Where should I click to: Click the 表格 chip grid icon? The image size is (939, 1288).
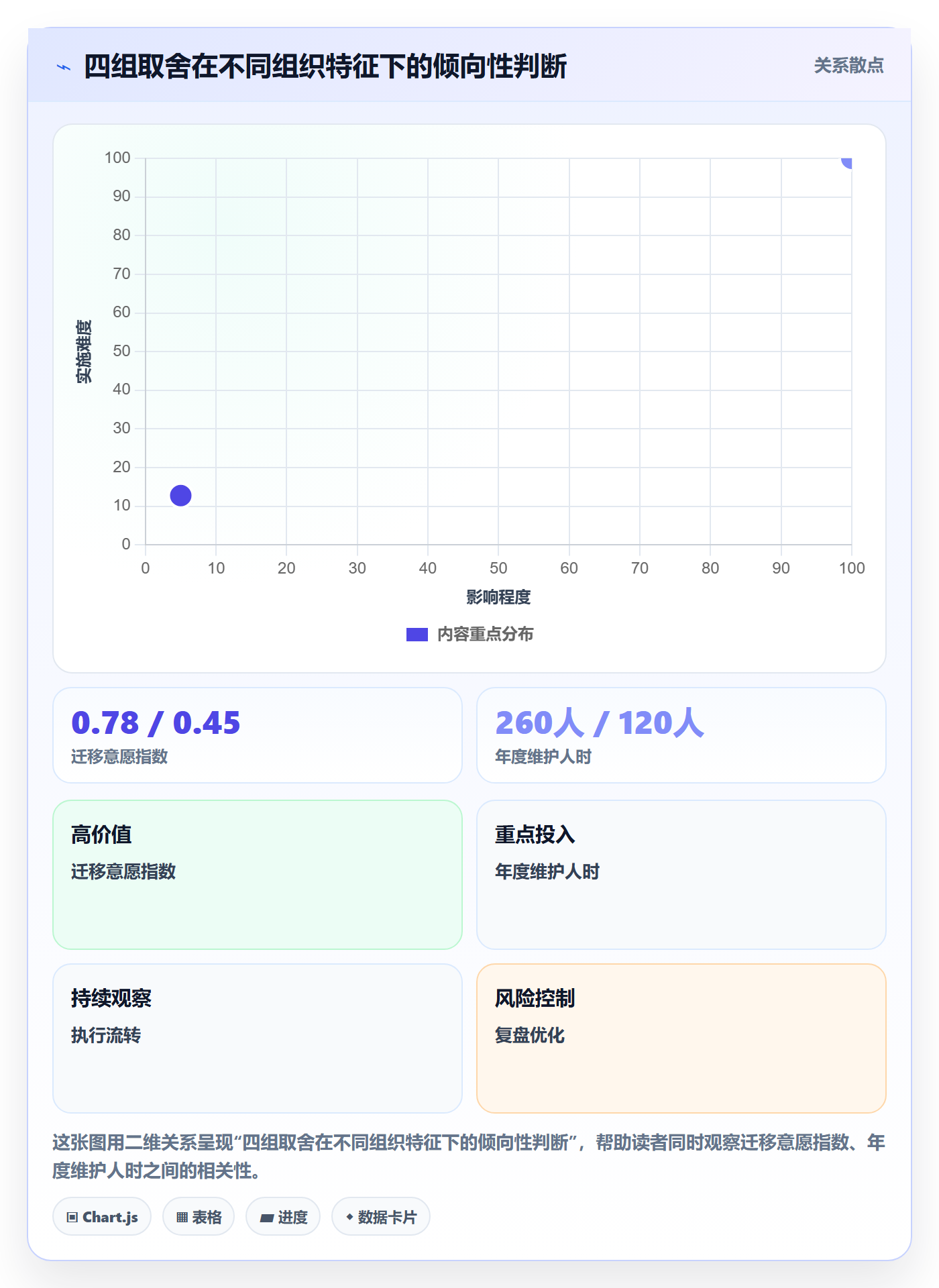click(182, 1217)
